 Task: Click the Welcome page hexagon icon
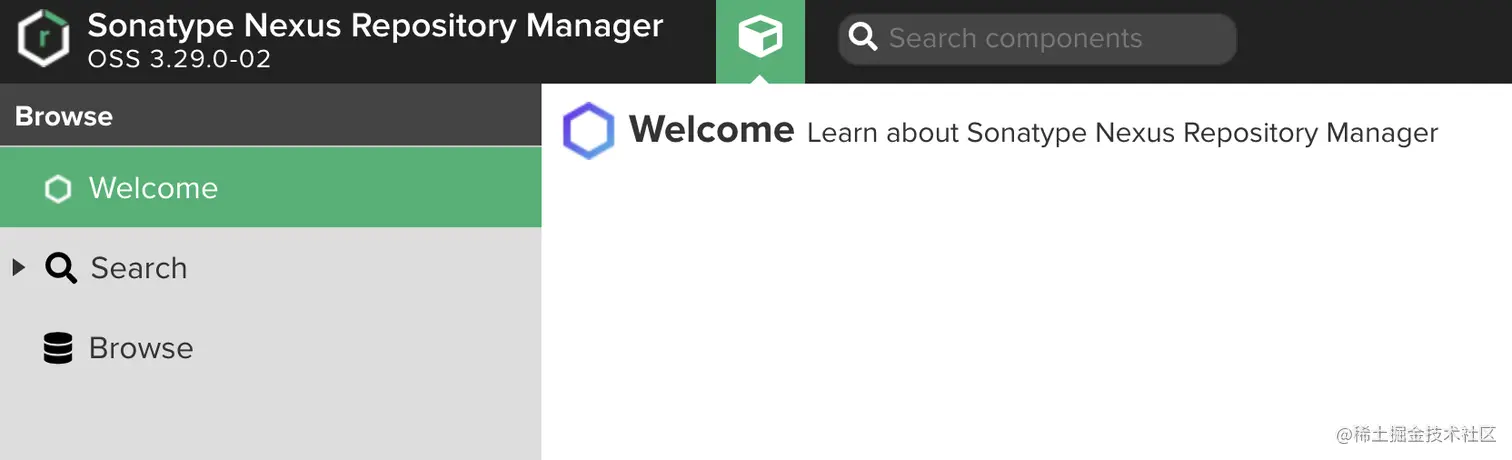click(588, 131)
